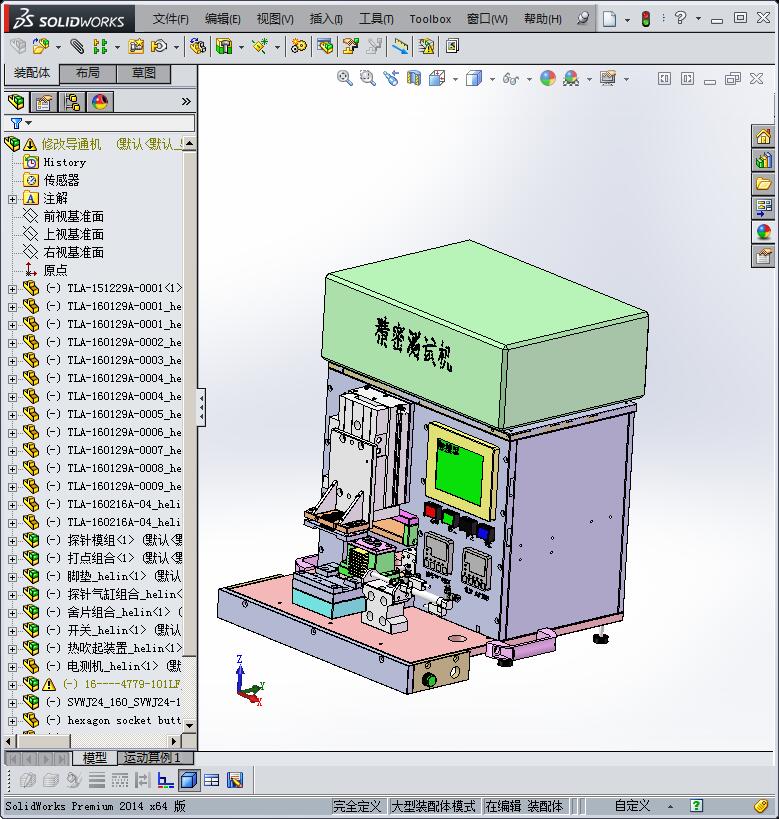Select the DisplayManager color ball tab
Screen dimensions: 779x819
tap(100, 102)
